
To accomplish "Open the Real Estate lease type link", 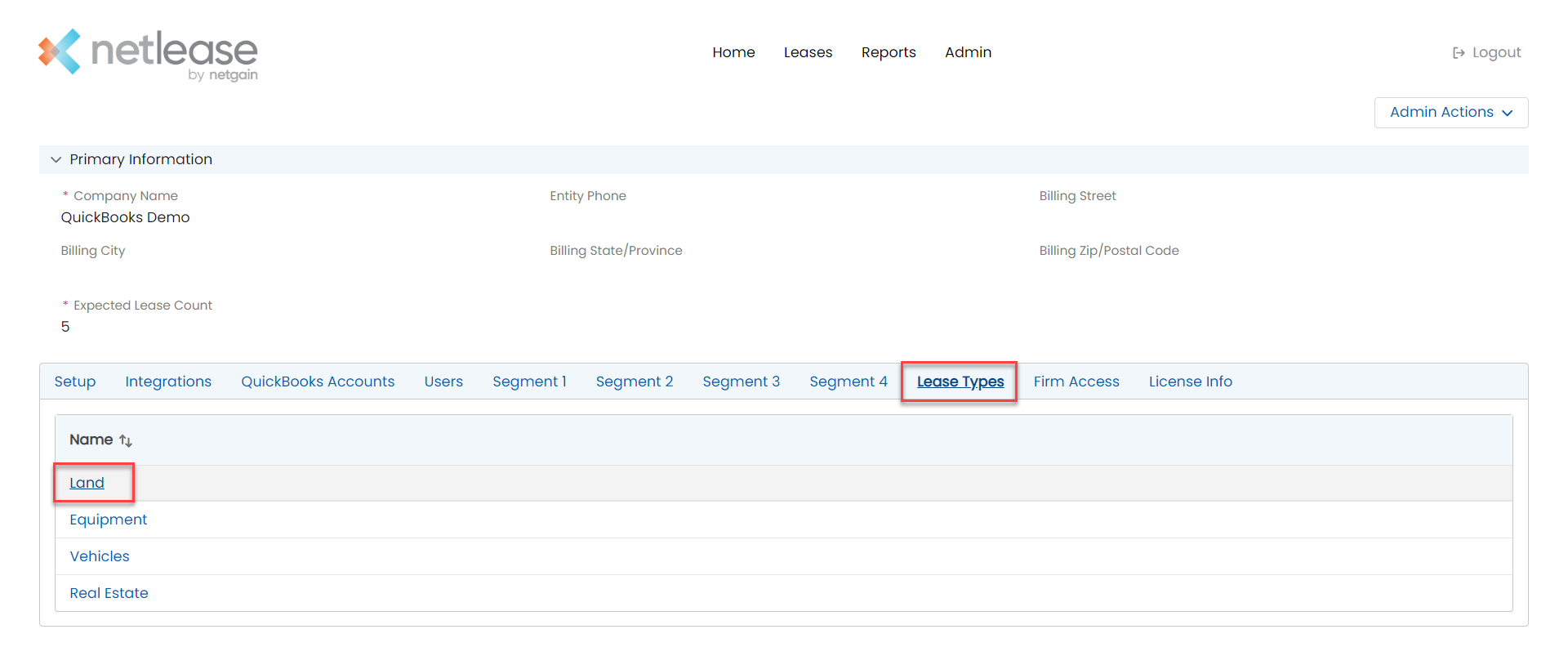I will point(109,593).
